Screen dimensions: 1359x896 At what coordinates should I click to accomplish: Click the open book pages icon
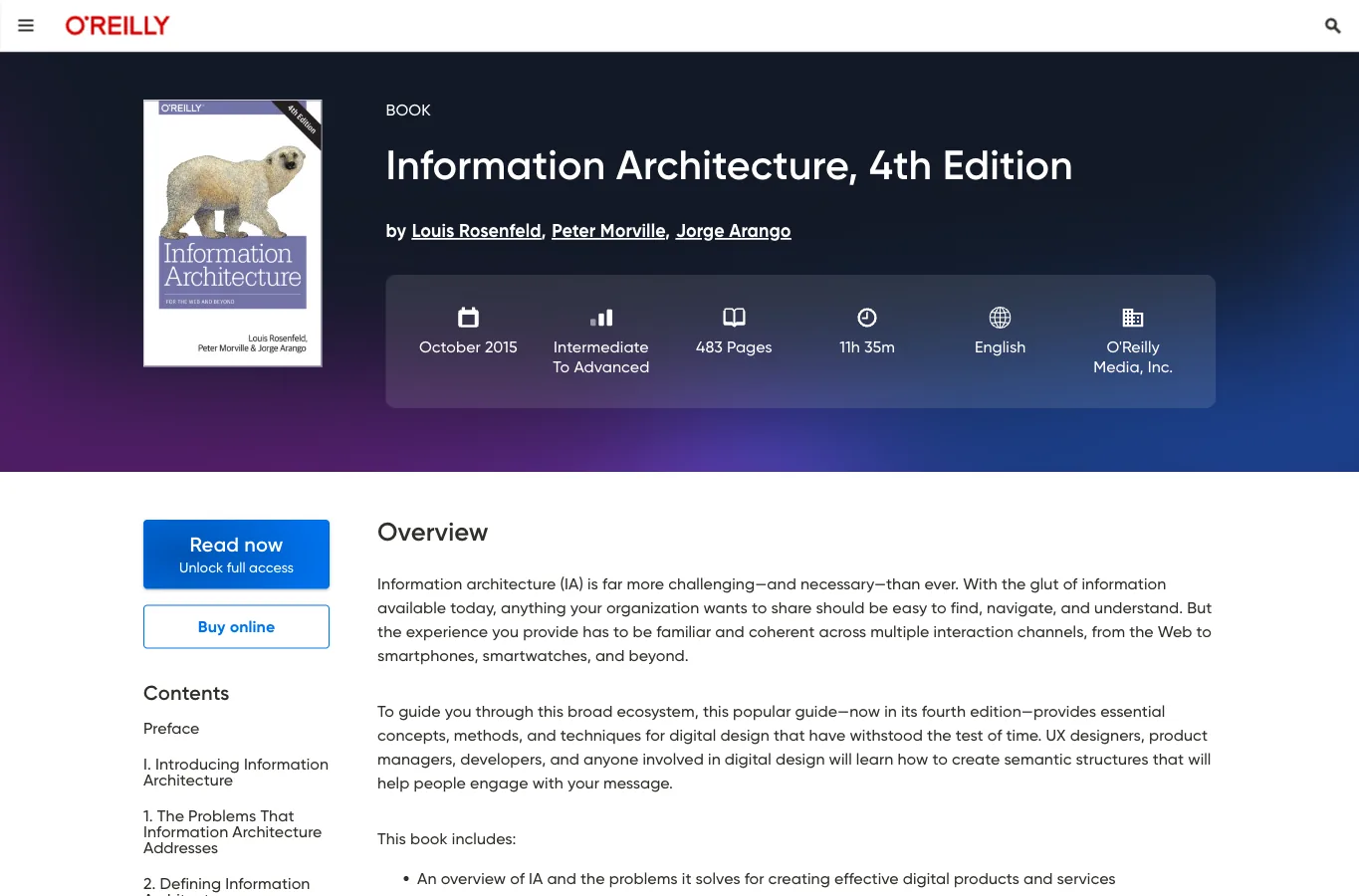coord(734,318)
